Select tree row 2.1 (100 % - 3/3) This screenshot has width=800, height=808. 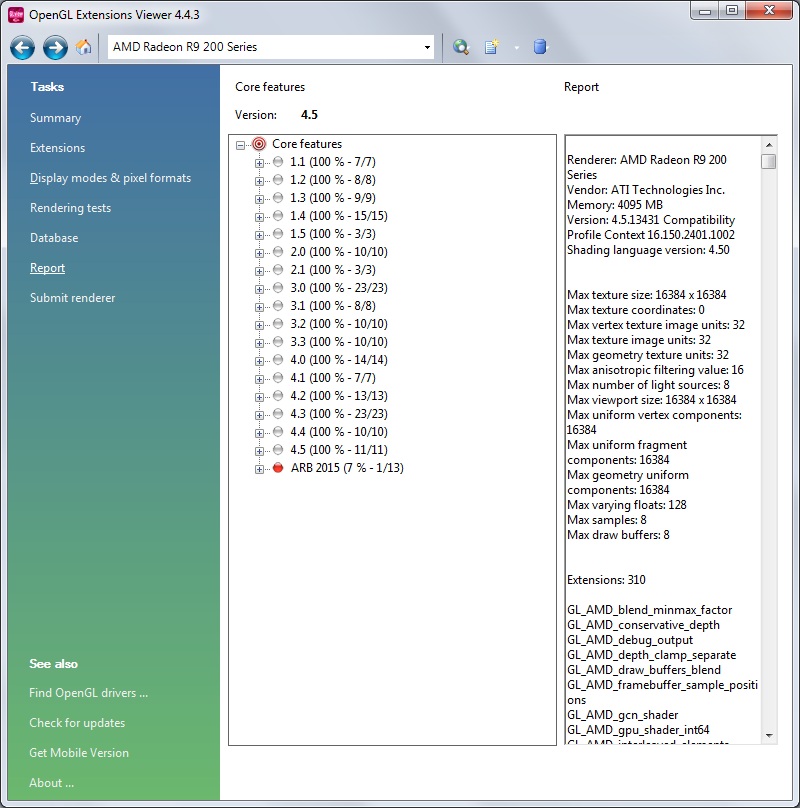click(x=332, y=270)
